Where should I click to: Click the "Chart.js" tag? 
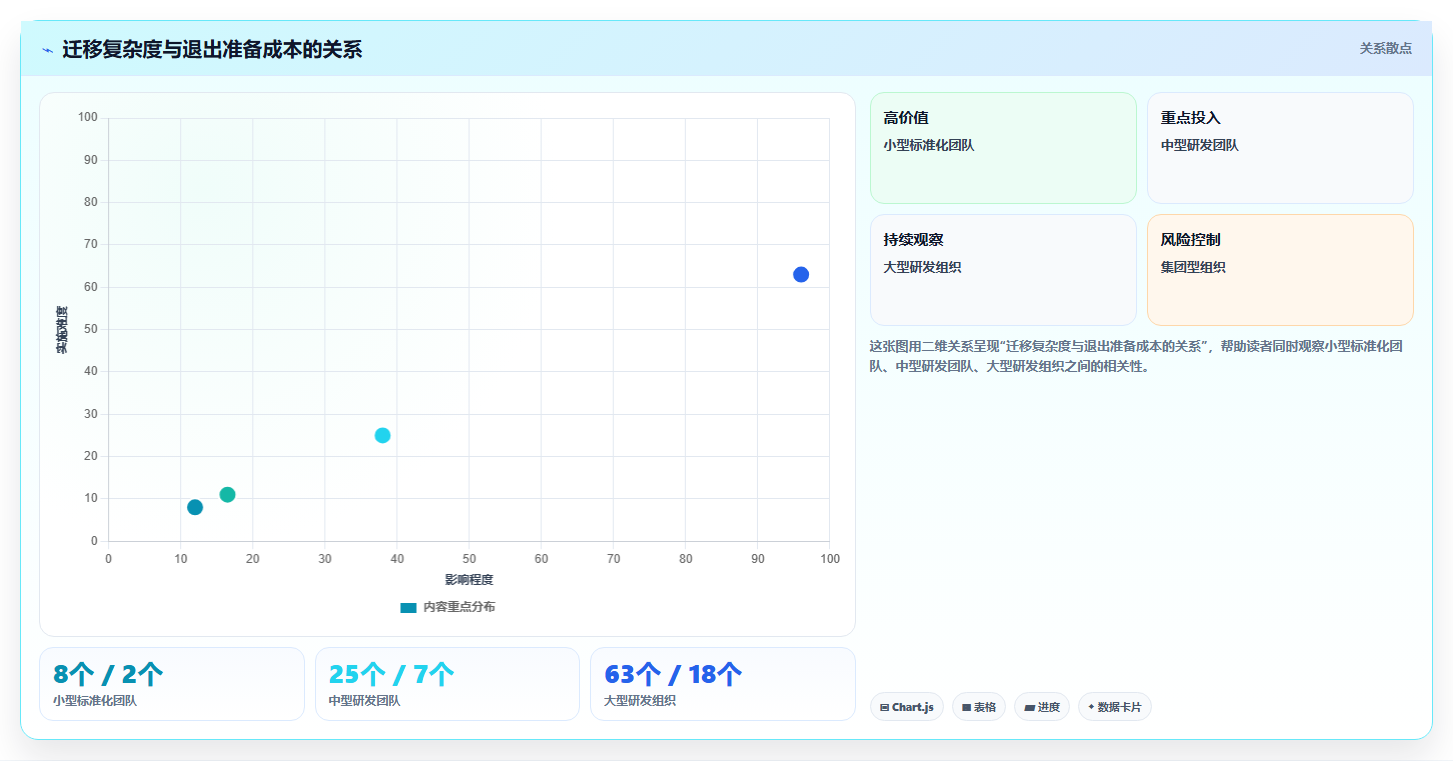907,707
